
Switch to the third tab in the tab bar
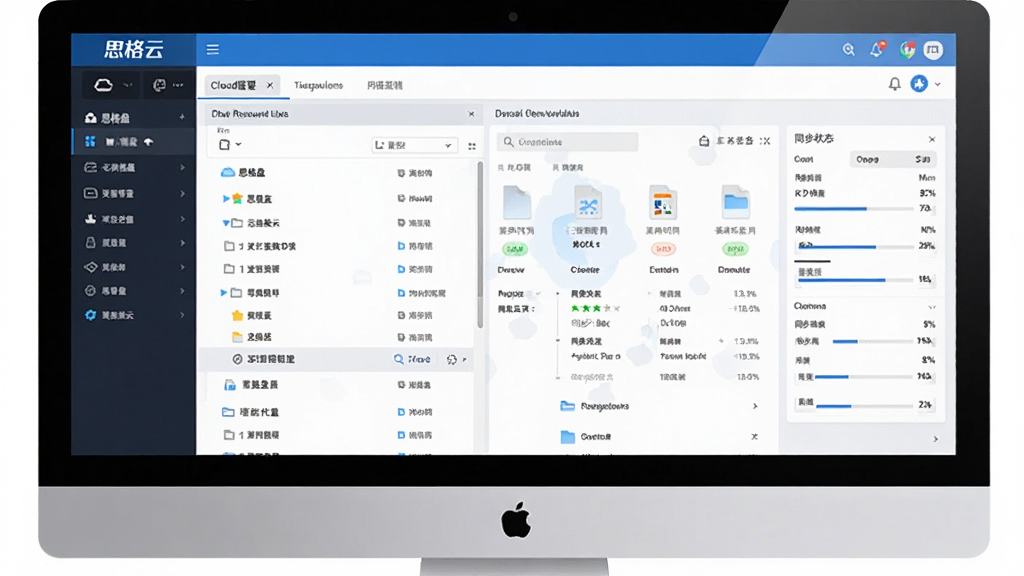385,86
